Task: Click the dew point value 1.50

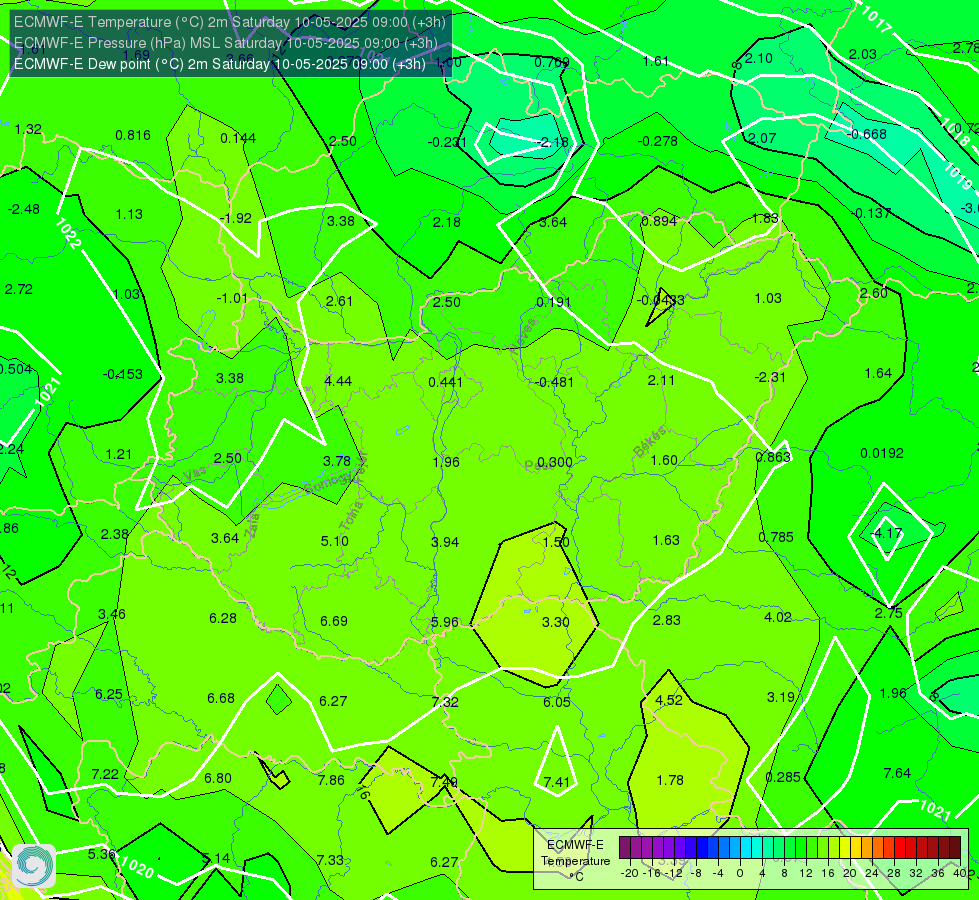Action: point(556,542)
